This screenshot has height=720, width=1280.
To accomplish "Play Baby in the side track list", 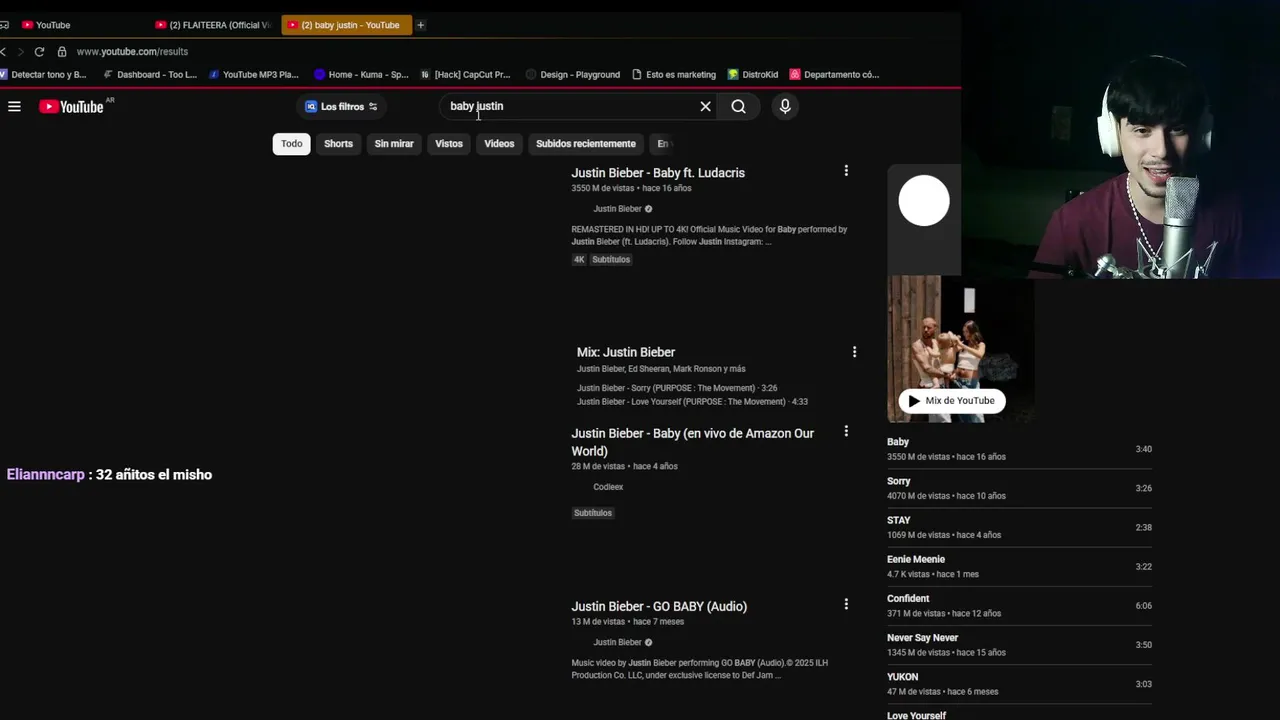I will pos(1019,449).
